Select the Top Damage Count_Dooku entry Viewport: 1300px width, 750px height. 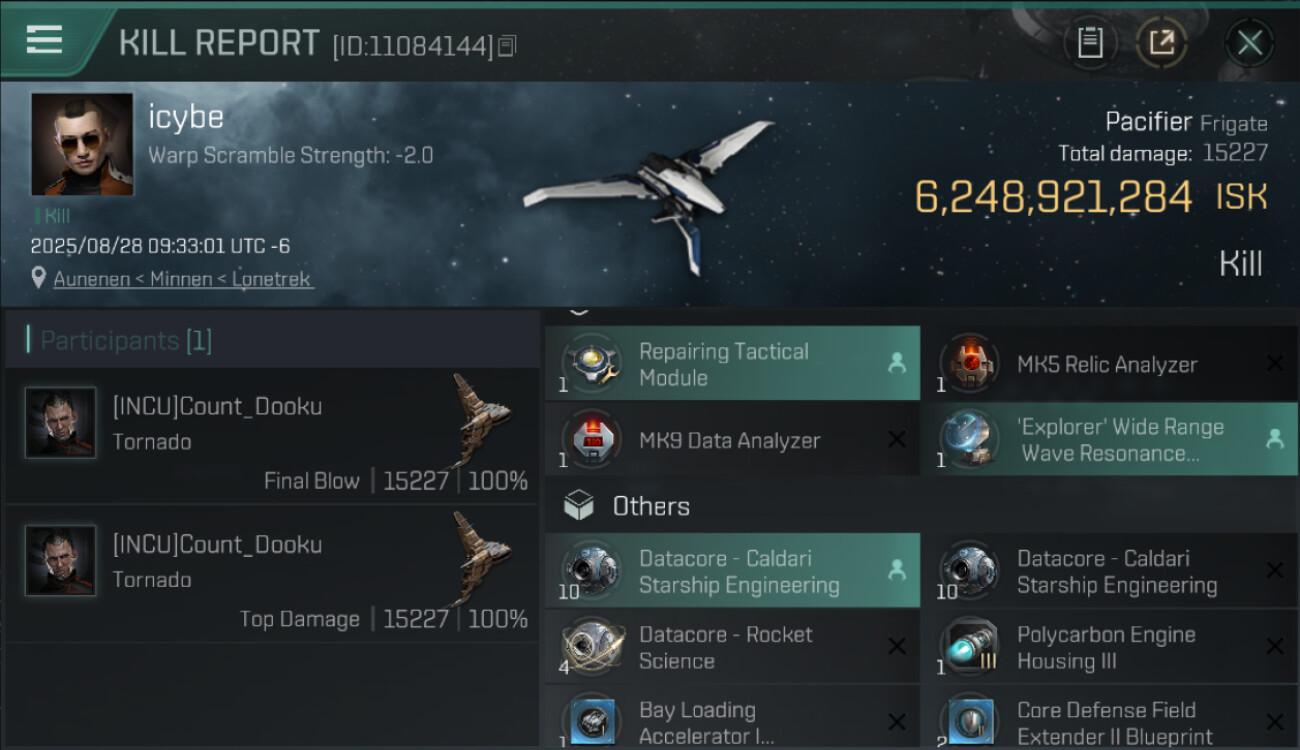(x=270, y=575)
